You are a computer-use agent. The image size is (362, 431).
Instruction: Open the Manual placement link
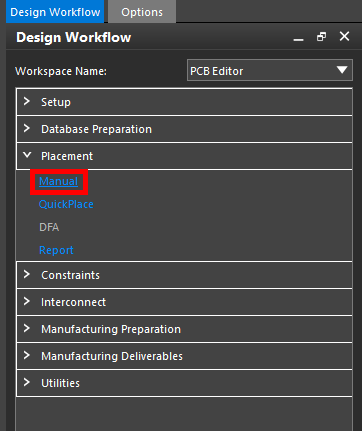tap(58, 181)
